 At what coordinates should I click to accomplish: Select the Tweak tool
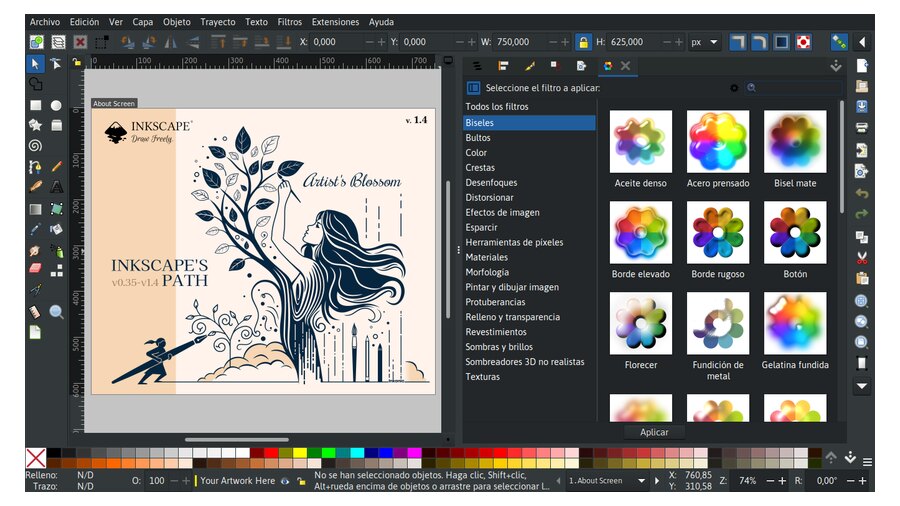[36, 251]
